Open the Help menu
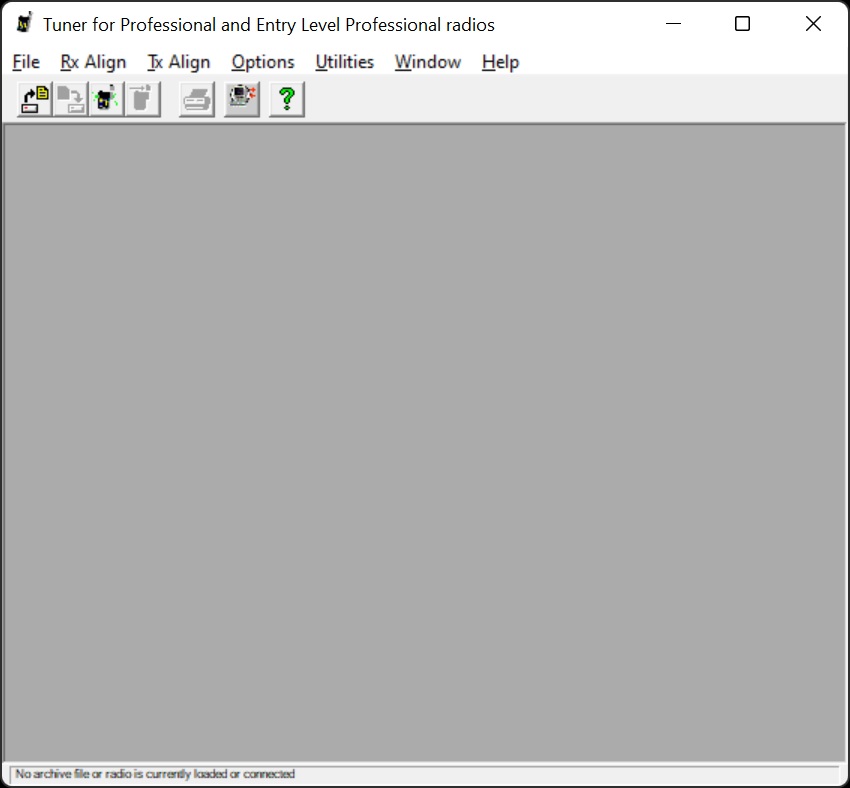 tap(500, 62)
